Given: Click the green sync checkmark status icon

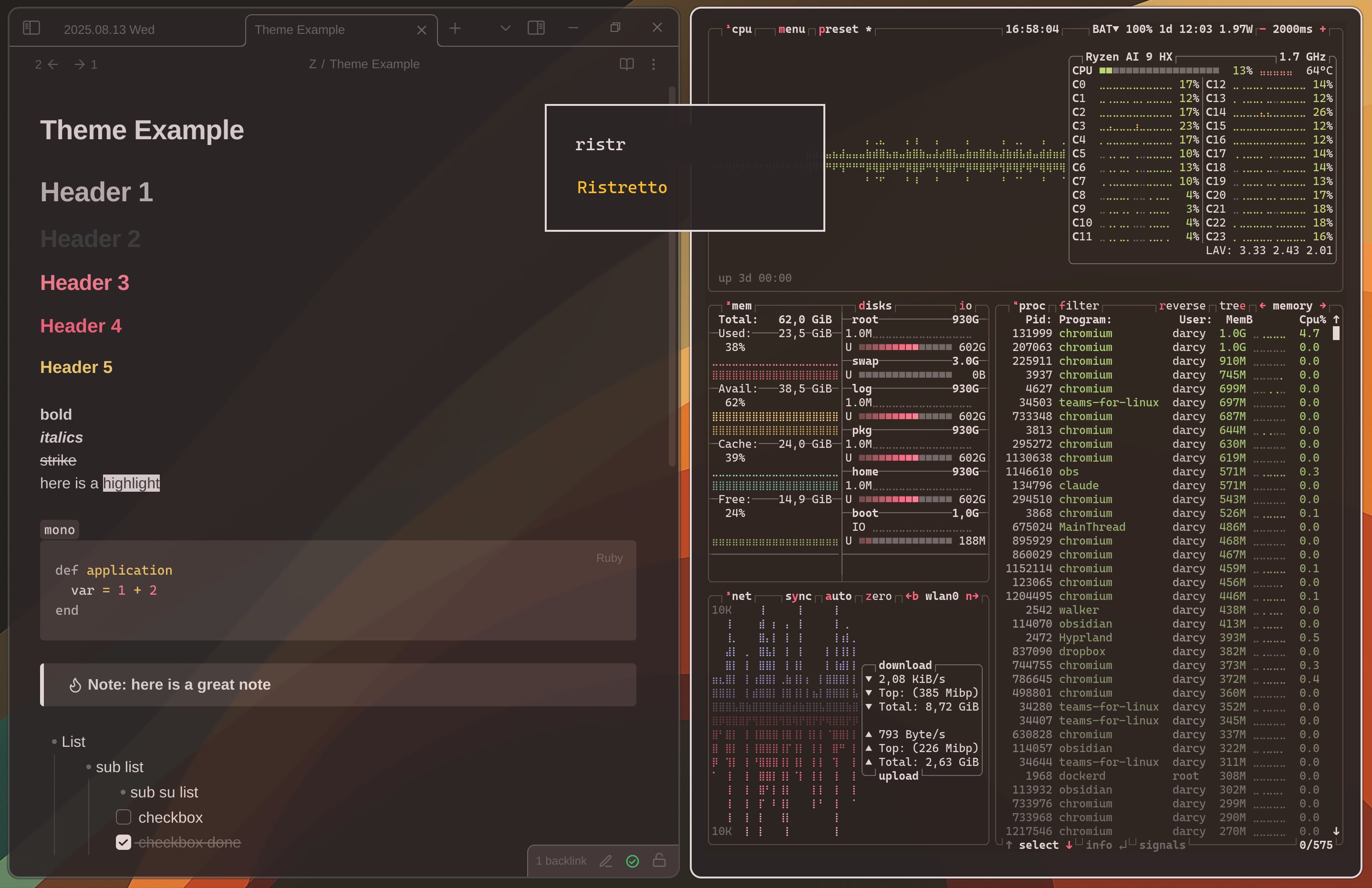Looking at the screenshot, I should coord(633,860).
